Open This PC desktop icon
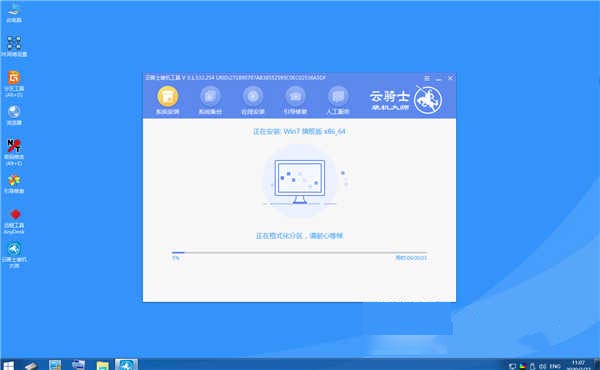Image resolution: width=600 pixels, height=370 pixels. click(x=14, y=13)
